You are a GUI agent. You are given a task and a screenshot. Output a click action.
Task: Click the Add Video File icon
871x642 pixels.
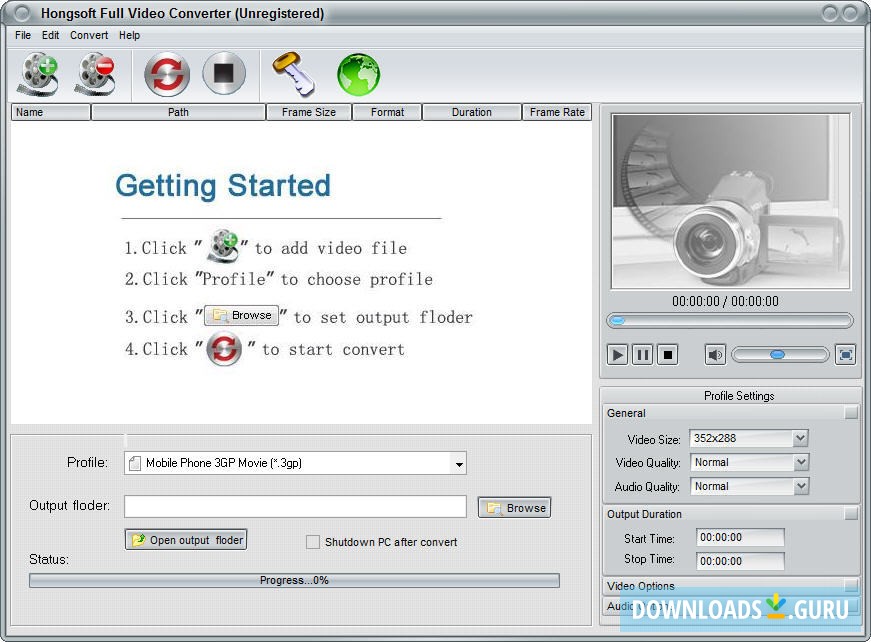[40, 75]
